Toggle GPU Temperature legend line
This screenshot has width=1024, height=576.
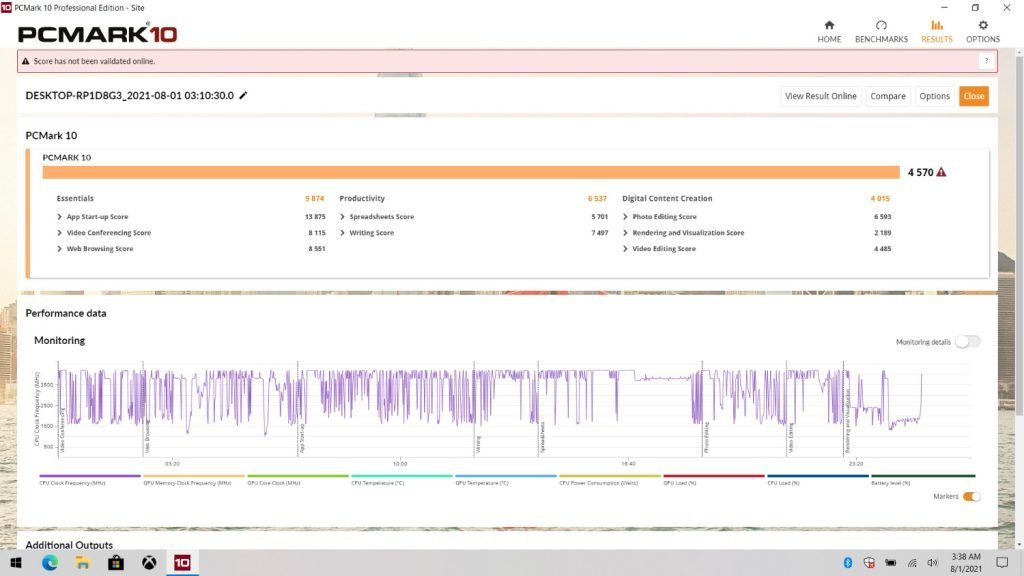(x=505, y=476)
